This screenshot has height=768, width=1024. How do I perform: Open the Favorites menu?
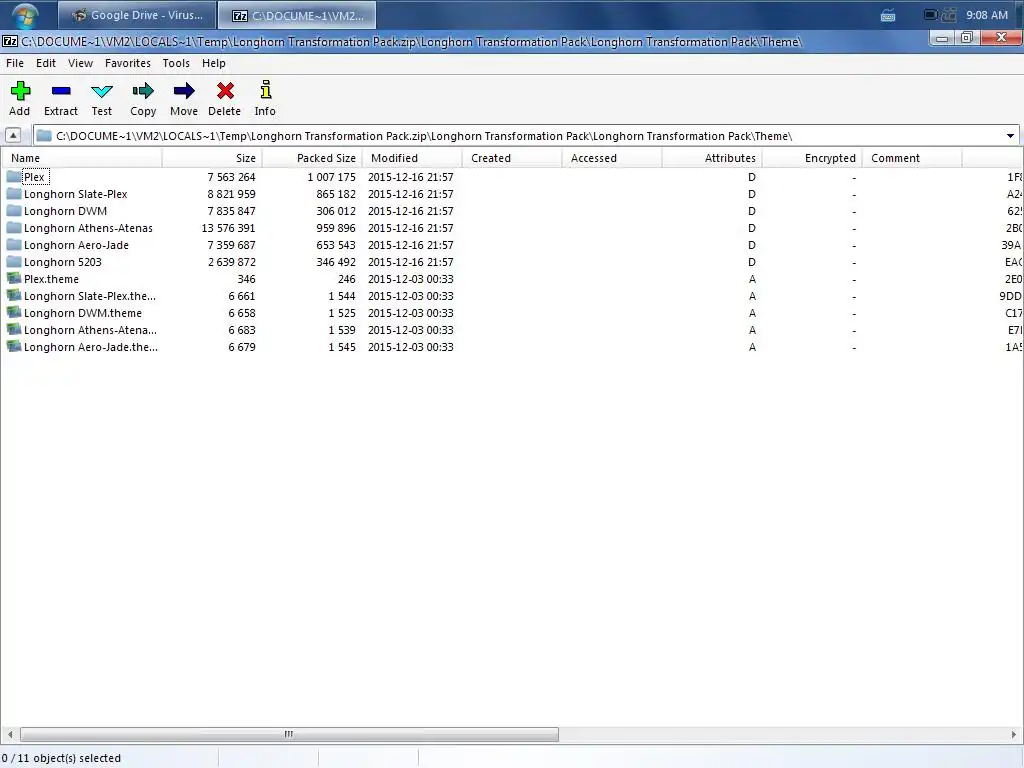point(128,63)
